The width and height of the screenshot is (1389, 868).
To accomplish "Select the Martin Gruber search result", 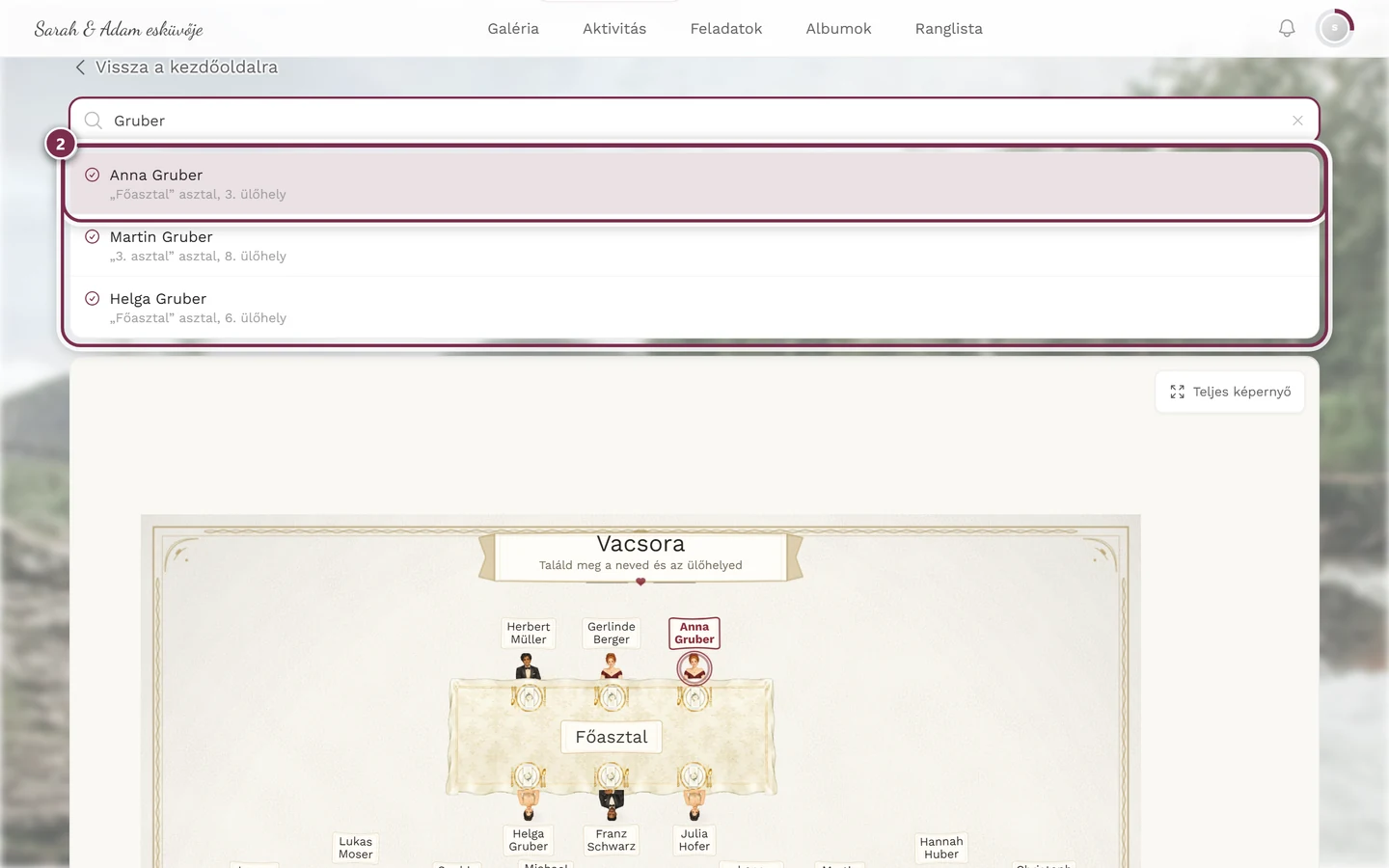I will point(694,245).
